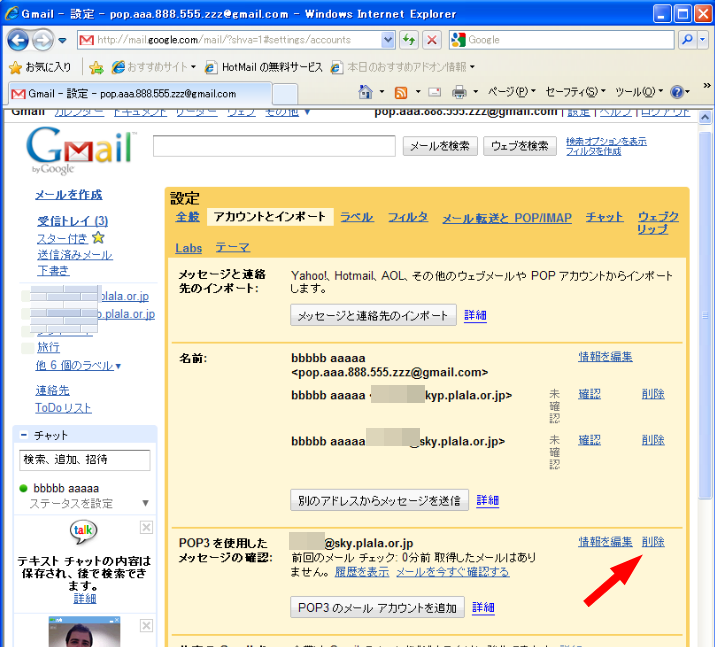Click 情報を編集 in the 名前 section
Screen dimensions: 715x647
point(606,357)
